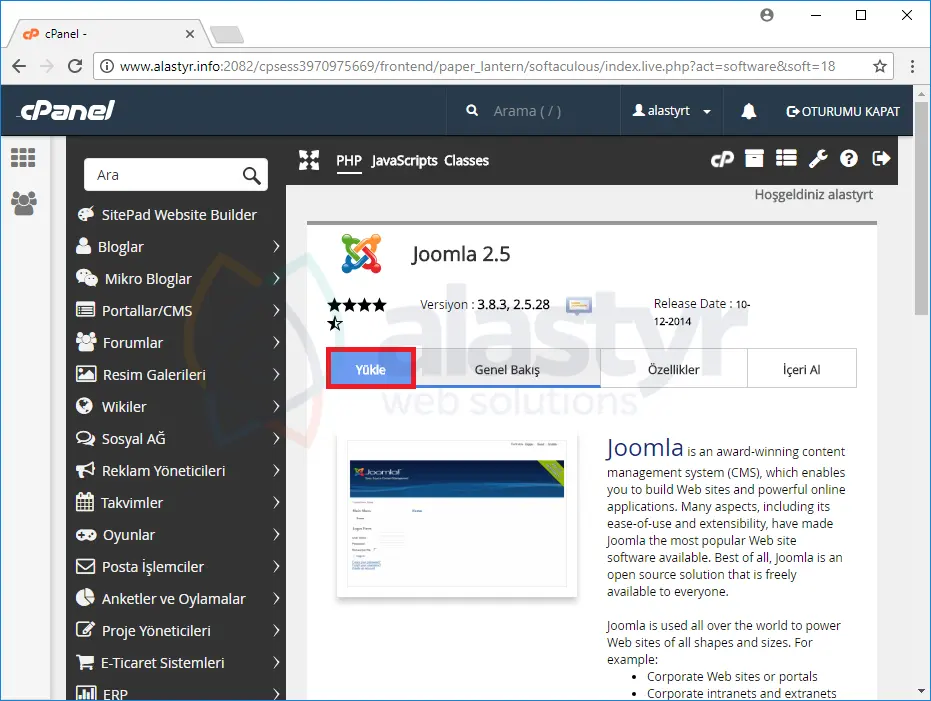Click the Softaculous logout arrow icon

(x=881, y=158)
